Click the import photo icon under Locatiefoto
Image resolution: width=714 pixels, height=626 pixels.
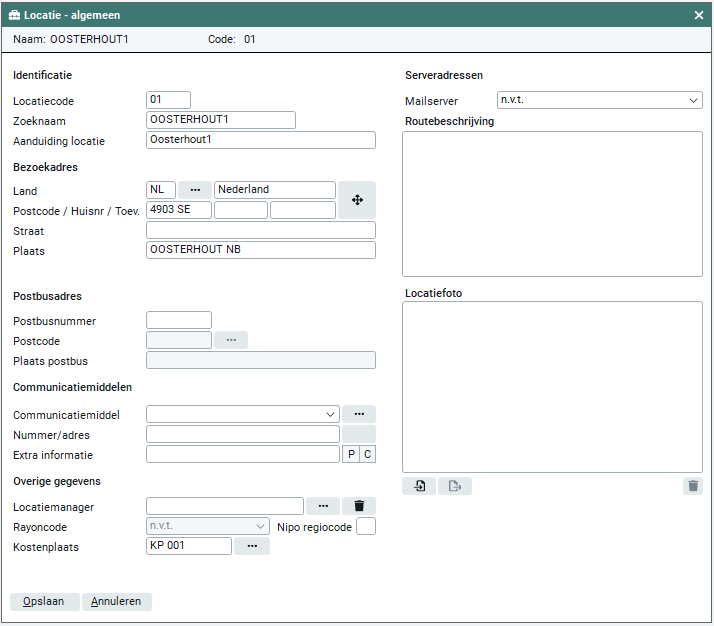[x=419, y=486]
